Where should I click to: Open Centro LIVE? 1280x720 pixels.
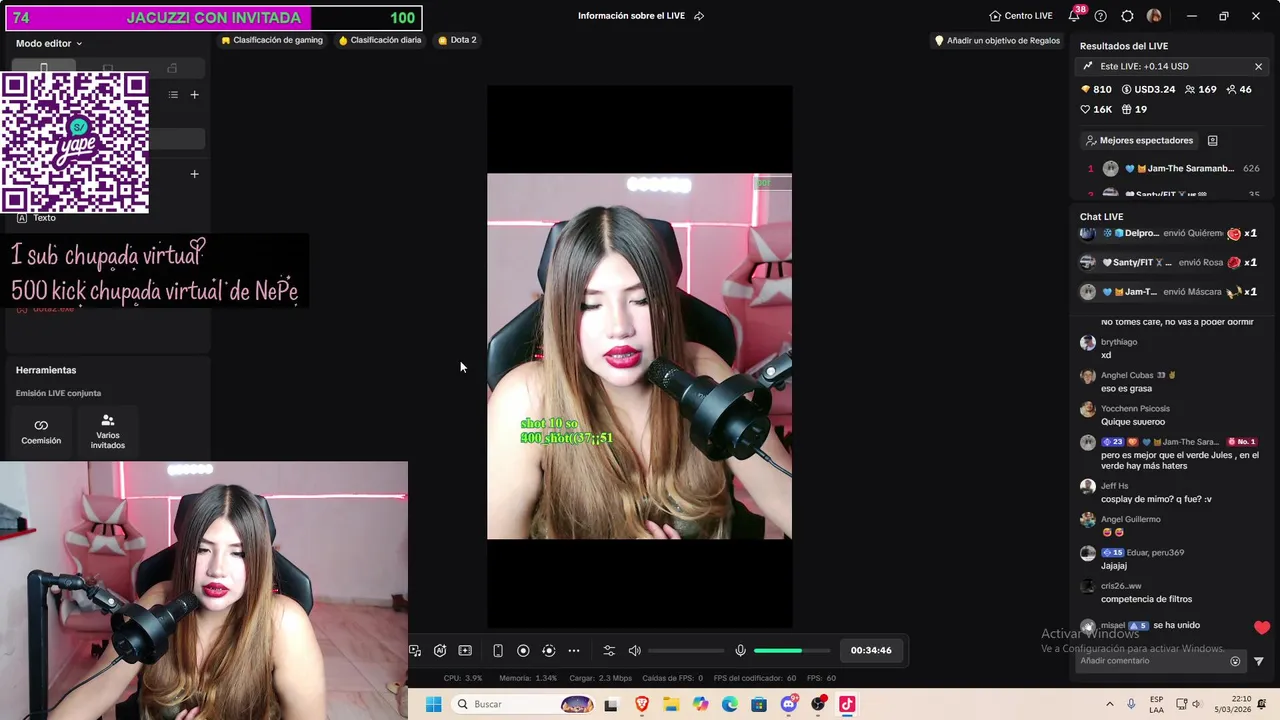(x=1021, y=16)
